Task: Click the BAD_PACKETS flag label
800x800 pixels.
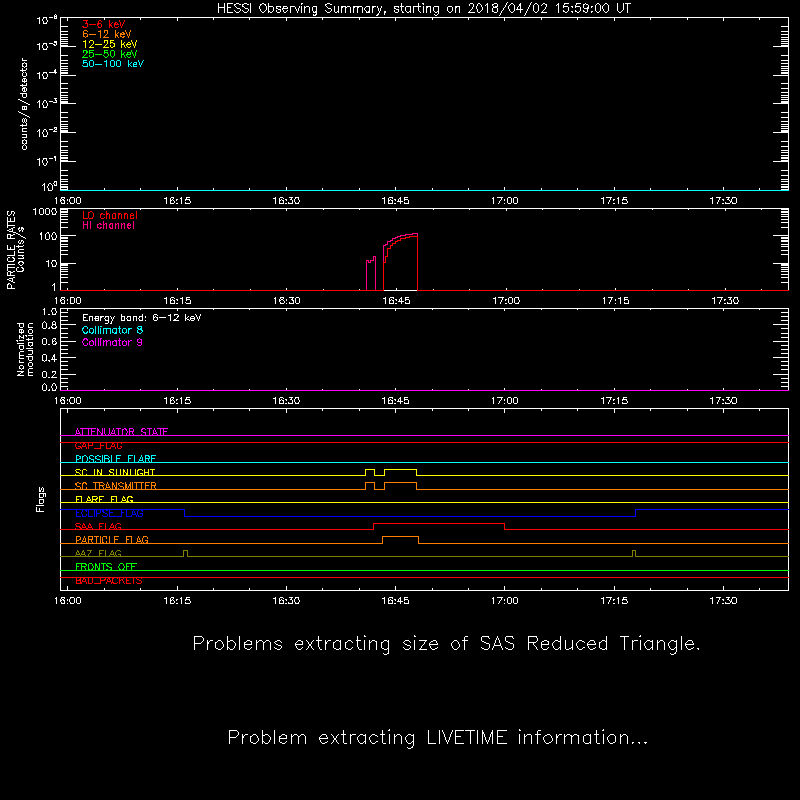Action: [x=109, y=581]
